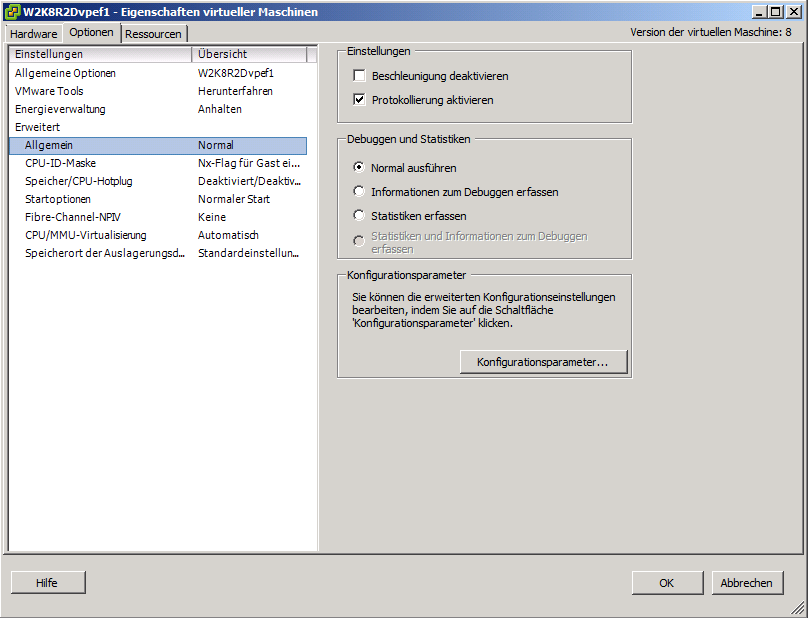Select the Allgemein entry under Erweitert
Viewport: 808px width, 618px height.
(x=158, y=145)
